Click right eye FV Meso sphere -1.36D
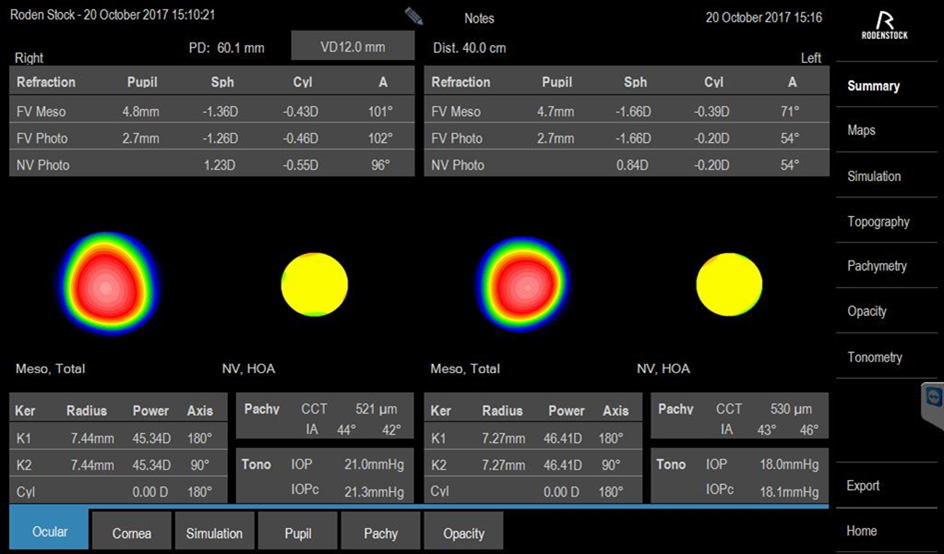 coord(219,111)
